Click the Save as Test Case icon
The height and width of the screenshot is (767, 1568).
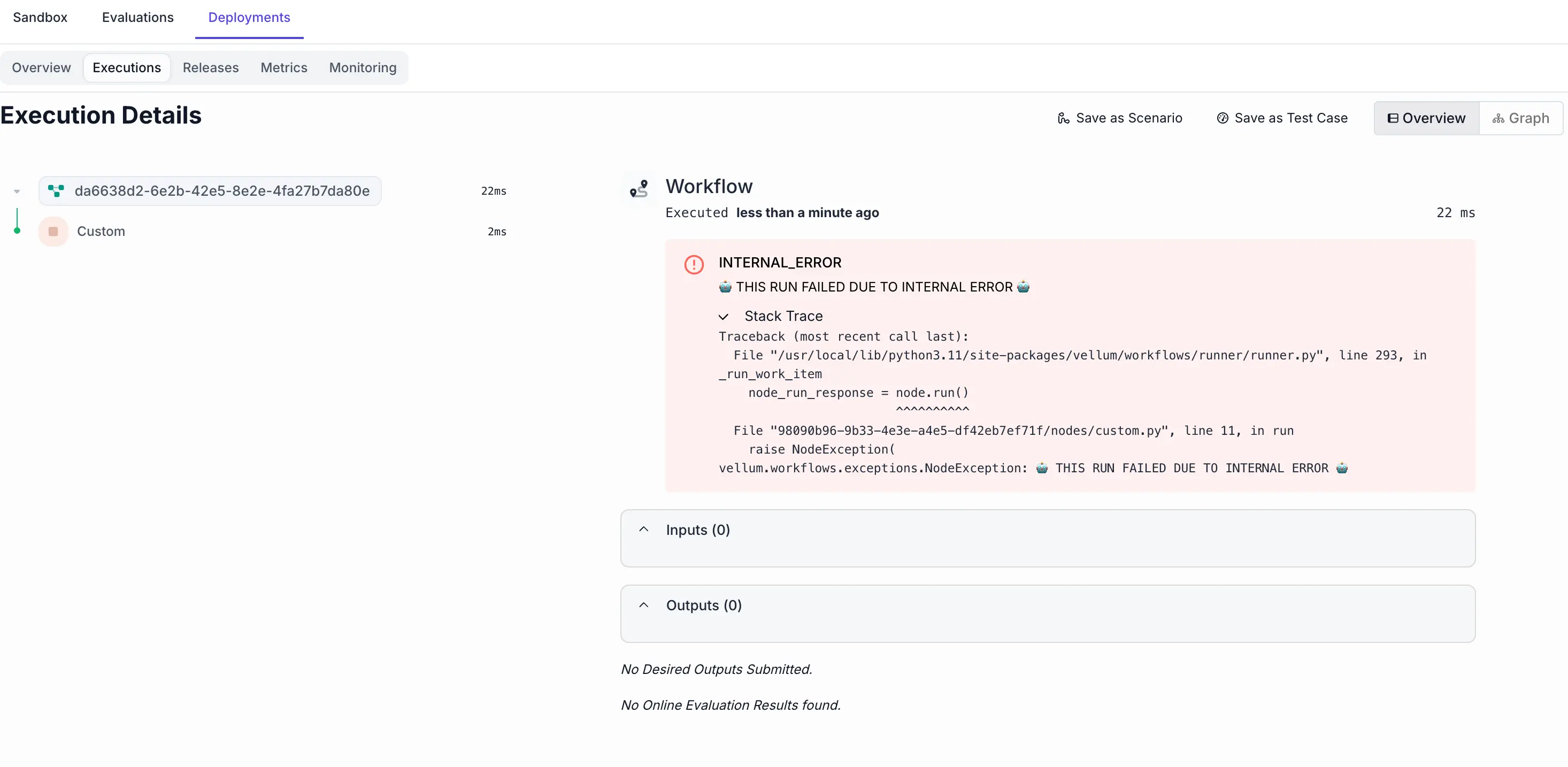click(1221, 118)
